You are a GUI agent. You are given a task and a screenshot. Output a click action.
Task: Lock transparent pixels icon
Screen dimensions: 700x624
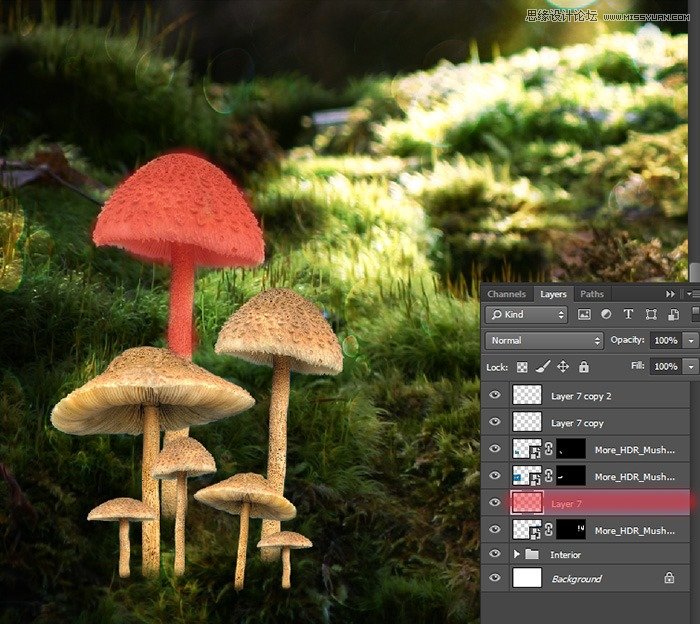[x=522, y=367]
